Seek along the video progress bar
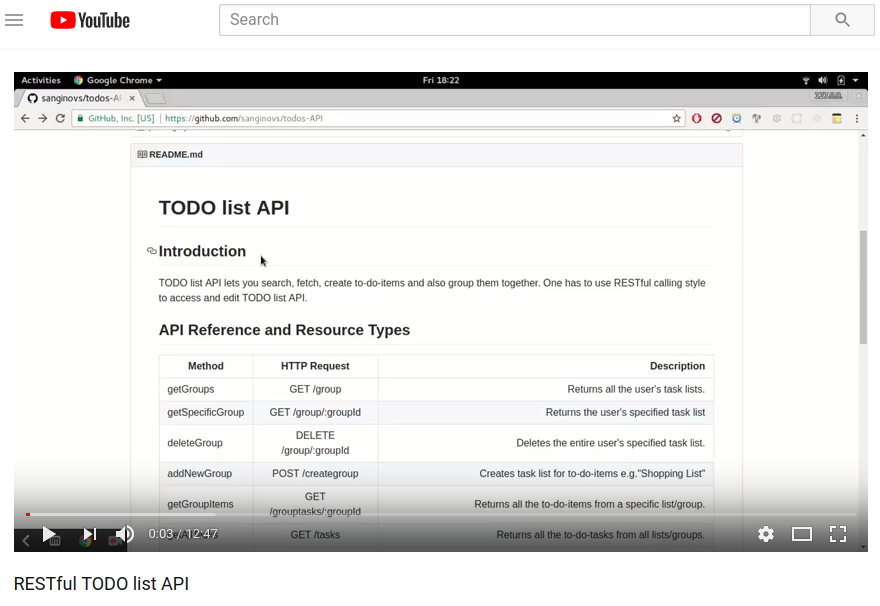 coord(441,514)
